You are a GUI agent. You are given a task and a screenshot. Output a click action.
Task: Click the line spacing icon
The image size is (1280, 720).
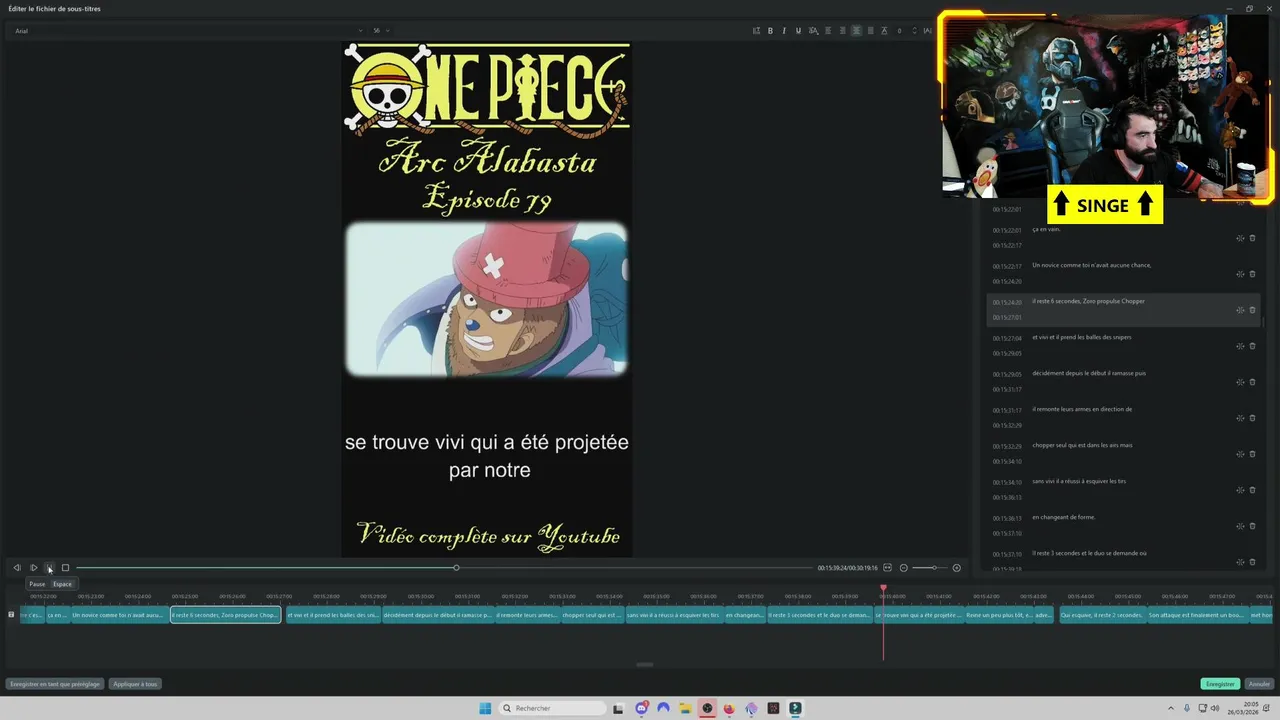(884, 31)
